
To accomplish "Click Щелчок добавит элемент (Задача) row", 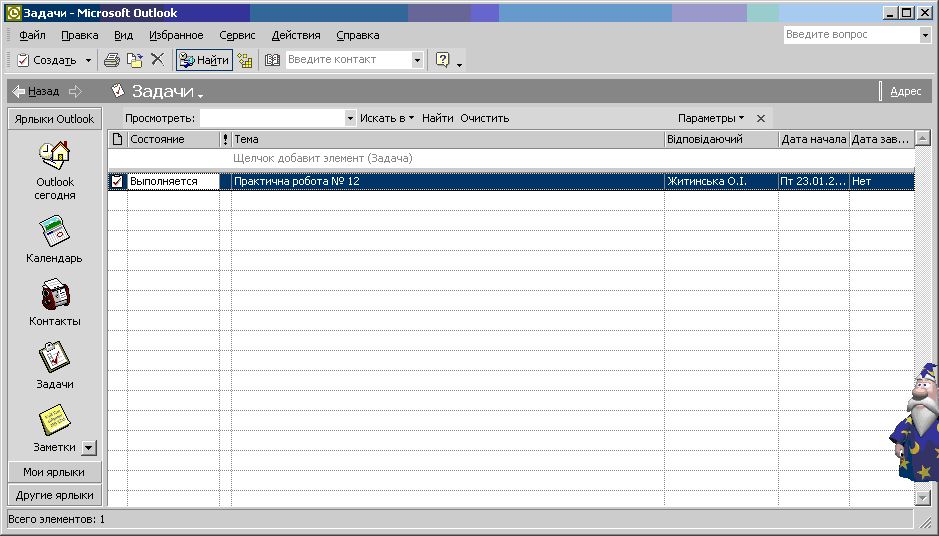I will click(511, 158).
